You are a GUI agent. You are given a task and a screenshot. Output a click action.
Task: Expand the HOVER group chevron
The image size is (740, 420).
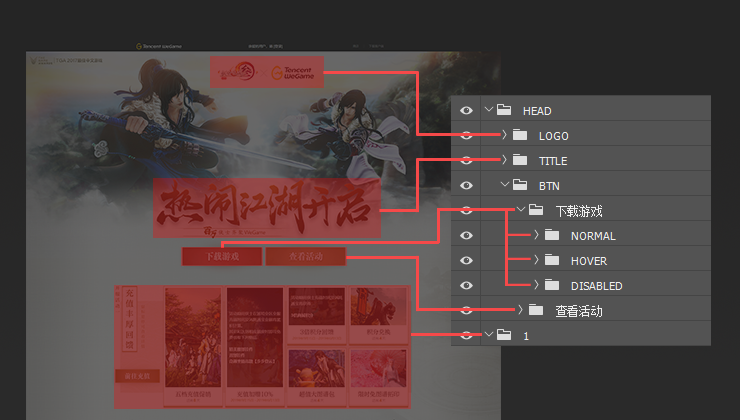pyautogui.click(x=536, y=260)
